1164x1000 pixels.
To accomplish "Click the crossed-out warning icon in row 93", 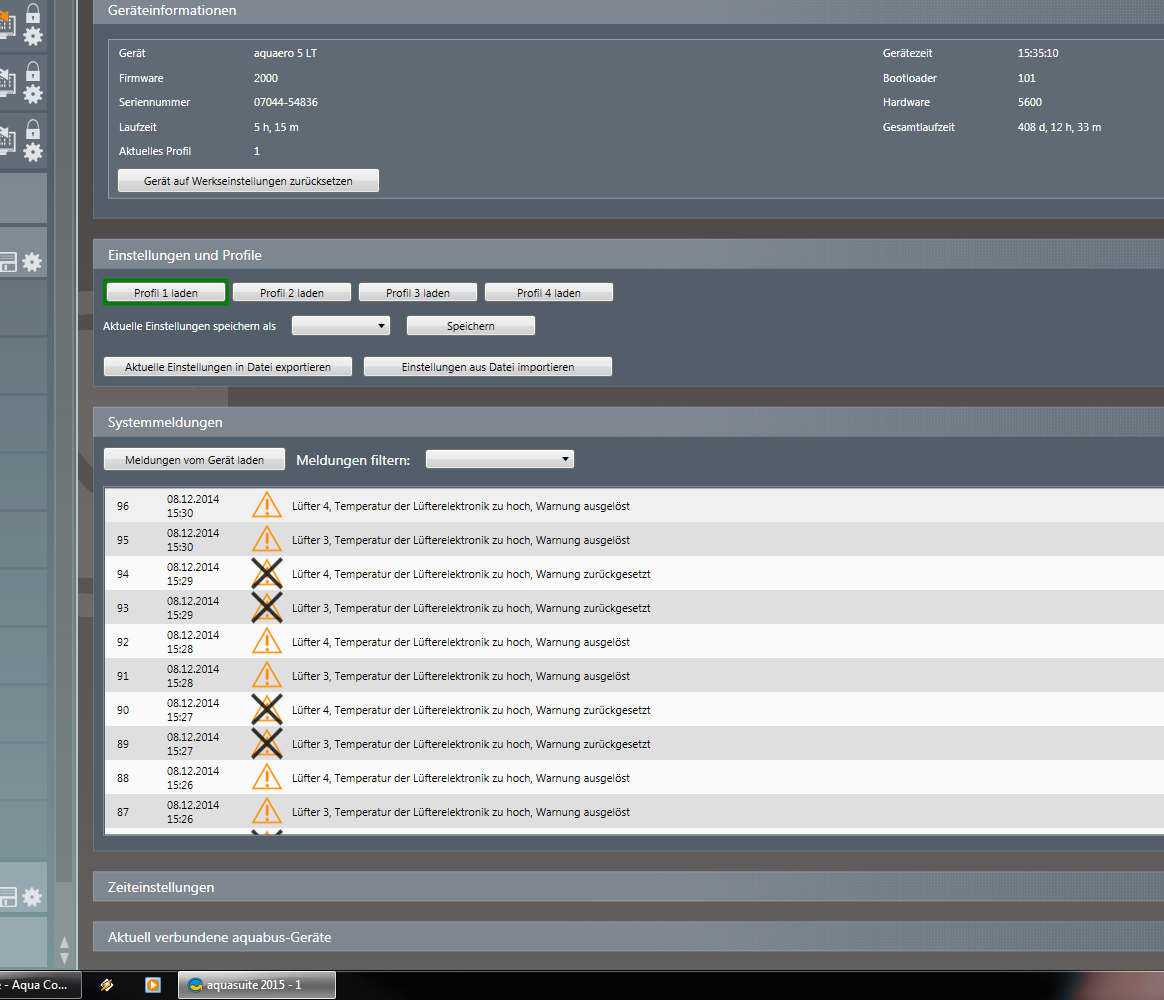I will (x=267, y=608).
